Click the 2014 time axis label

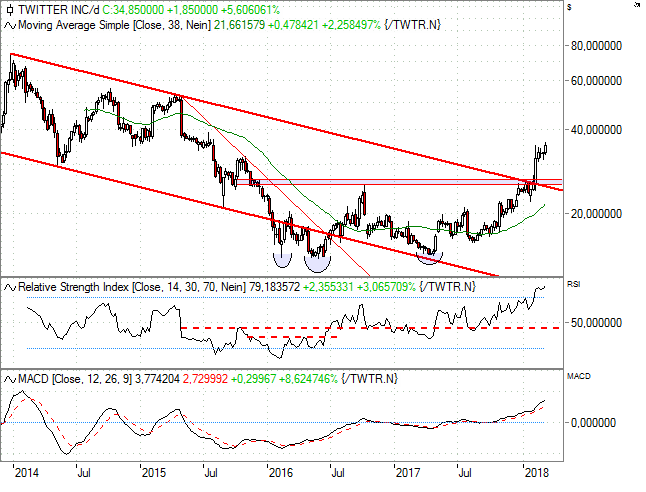pyautogui.click(x=27, y=473)
